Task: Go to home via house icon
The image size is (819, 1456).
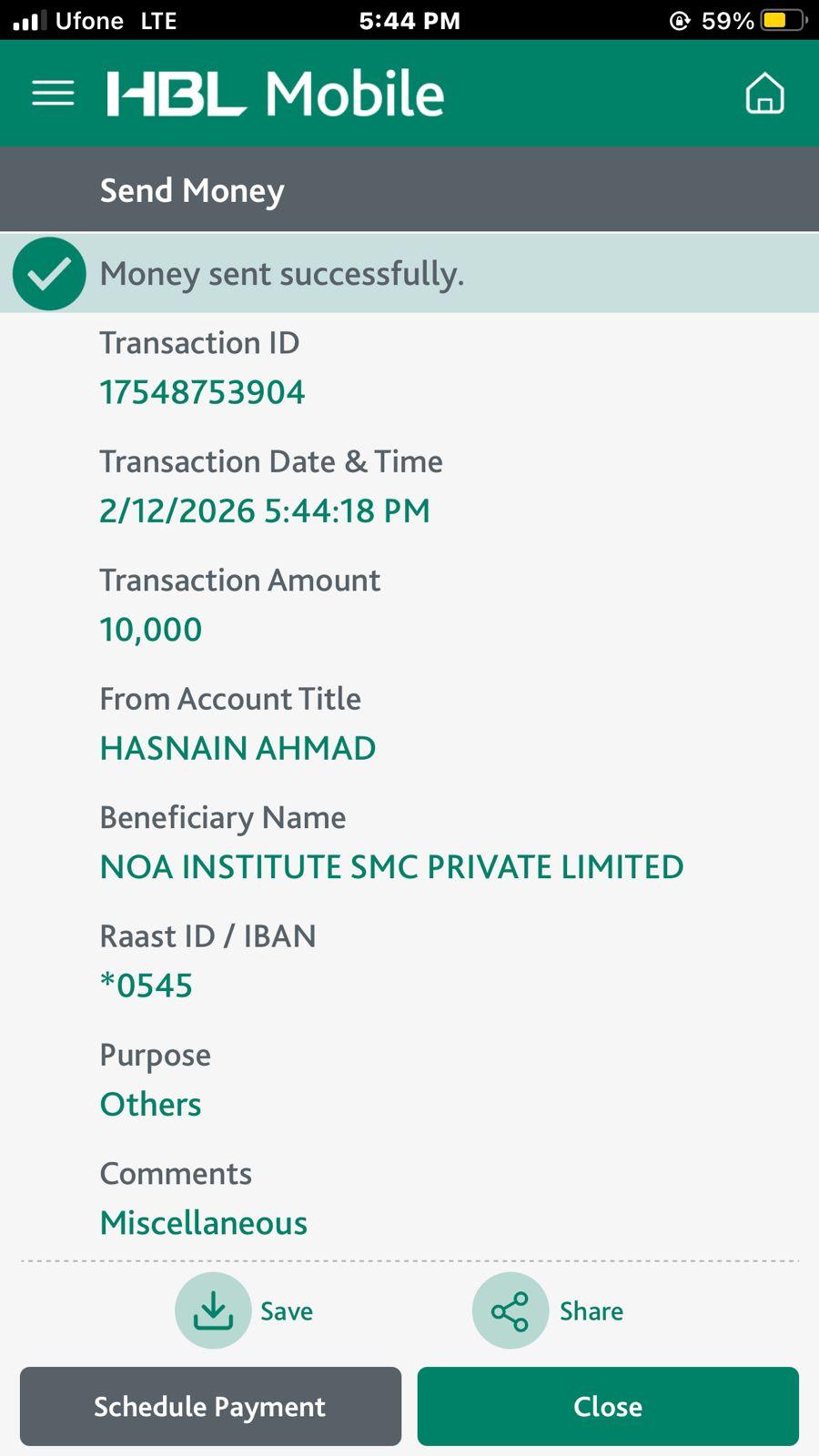Action: pos(764,93)
